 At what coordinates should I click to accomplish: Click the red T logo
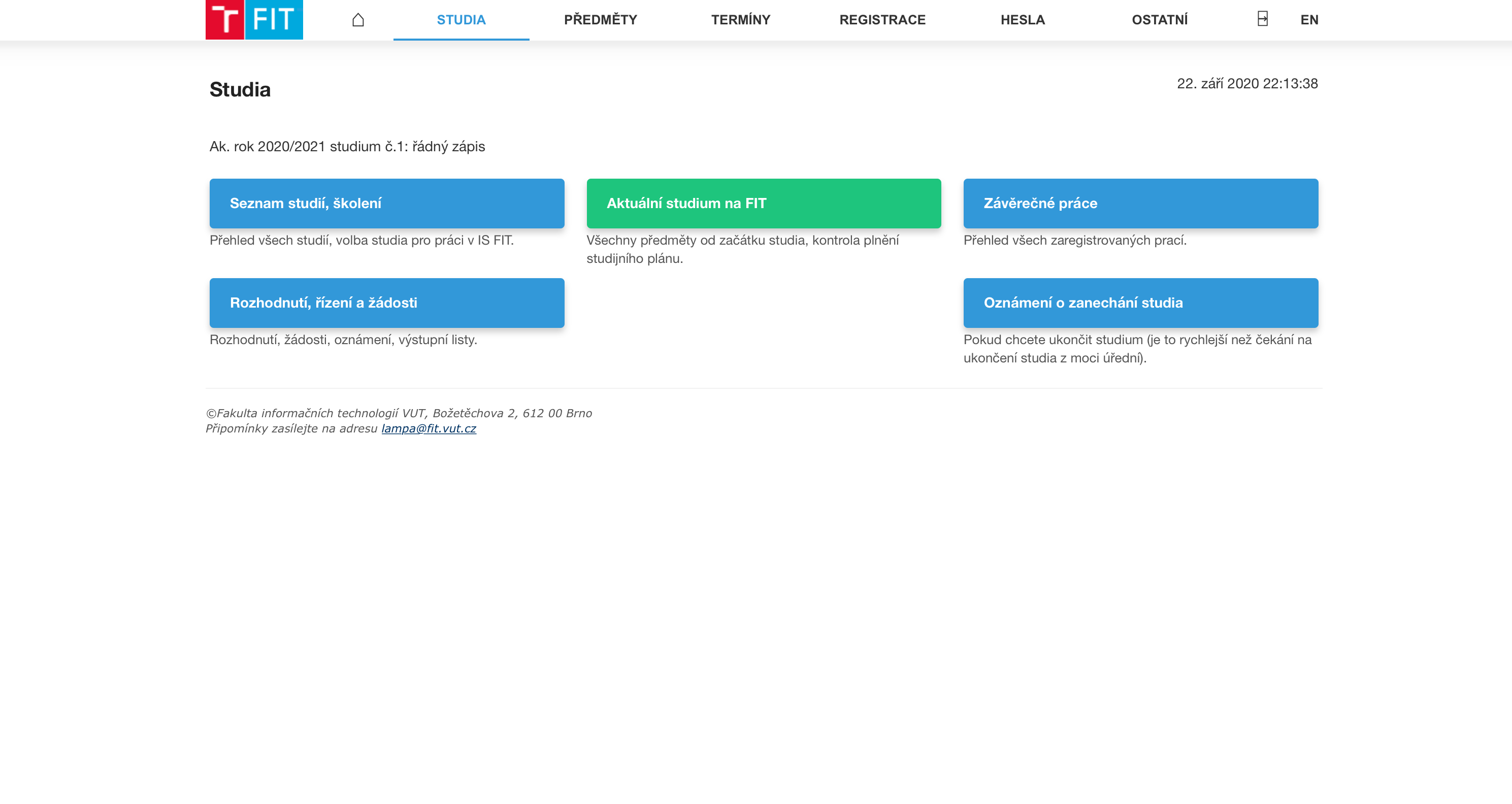click(225, 20)
